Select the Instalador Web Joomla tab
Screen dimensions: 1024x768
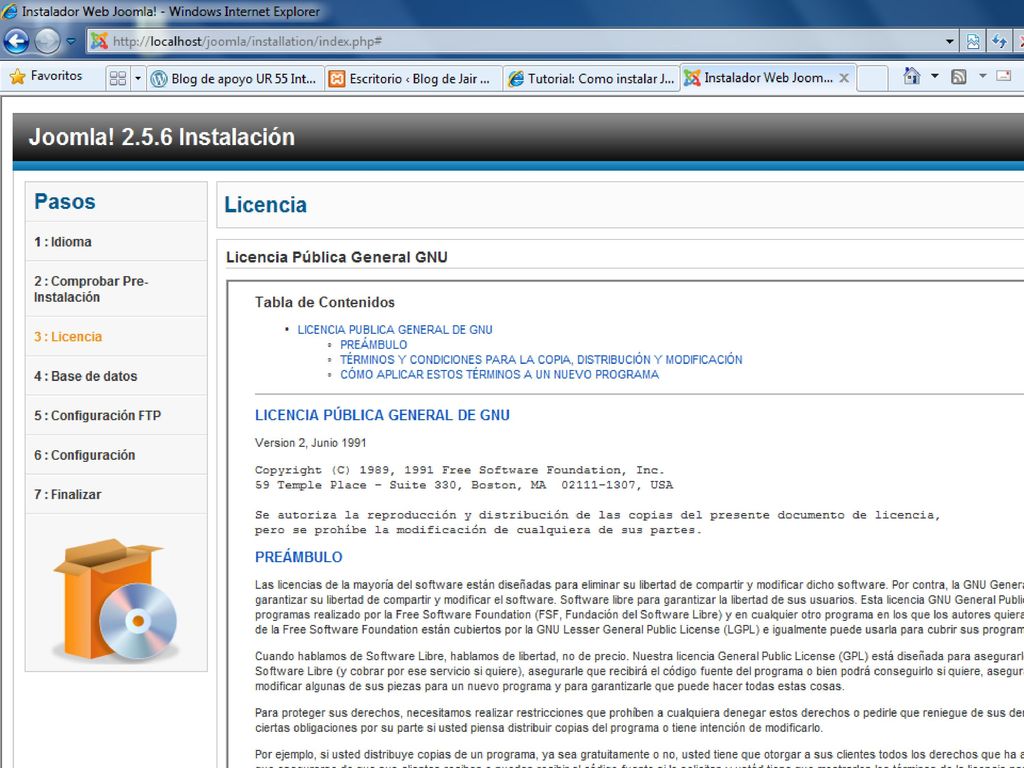759,78
